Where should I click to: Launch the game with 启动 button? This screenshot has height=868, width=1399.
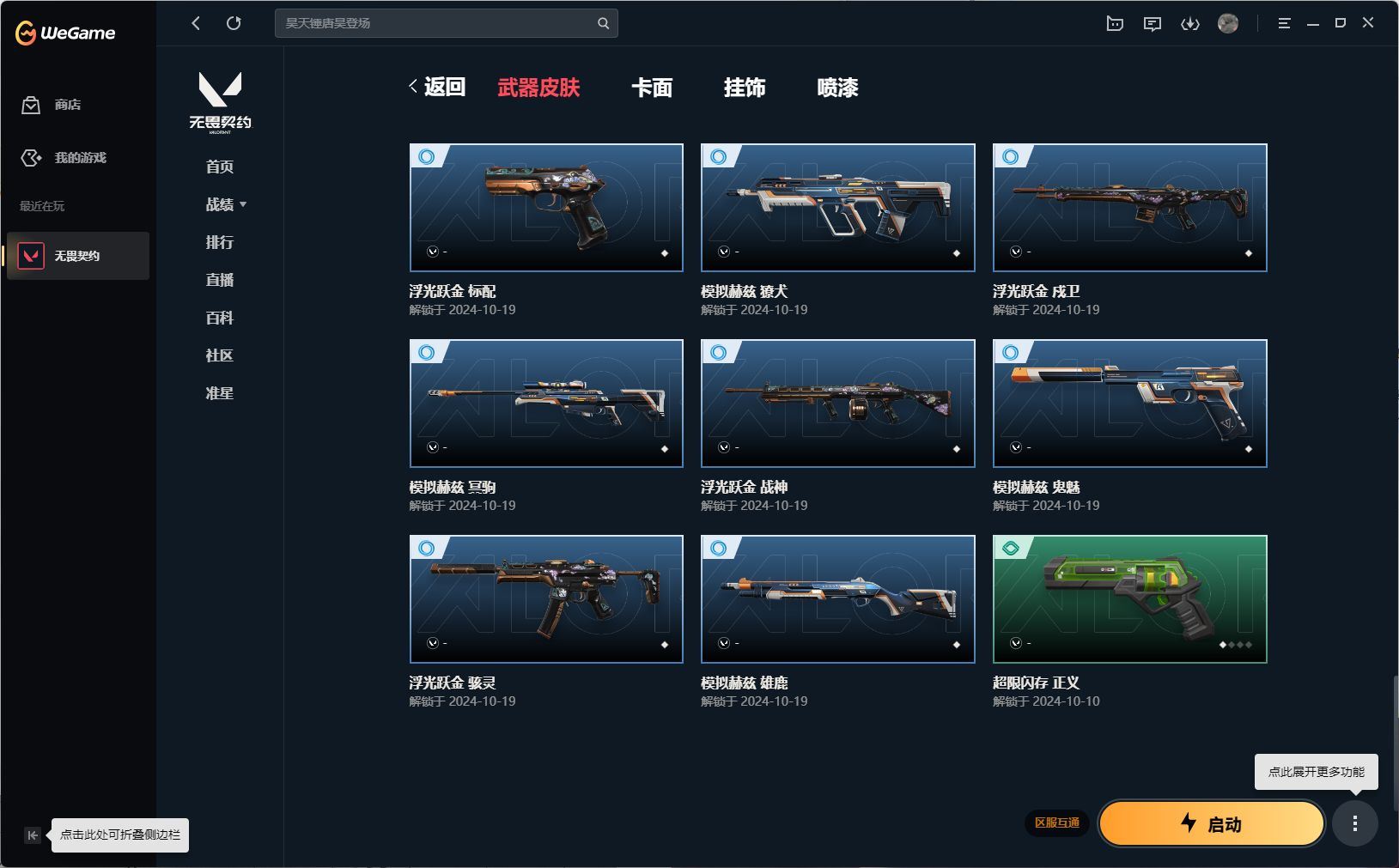(1212, 823)
